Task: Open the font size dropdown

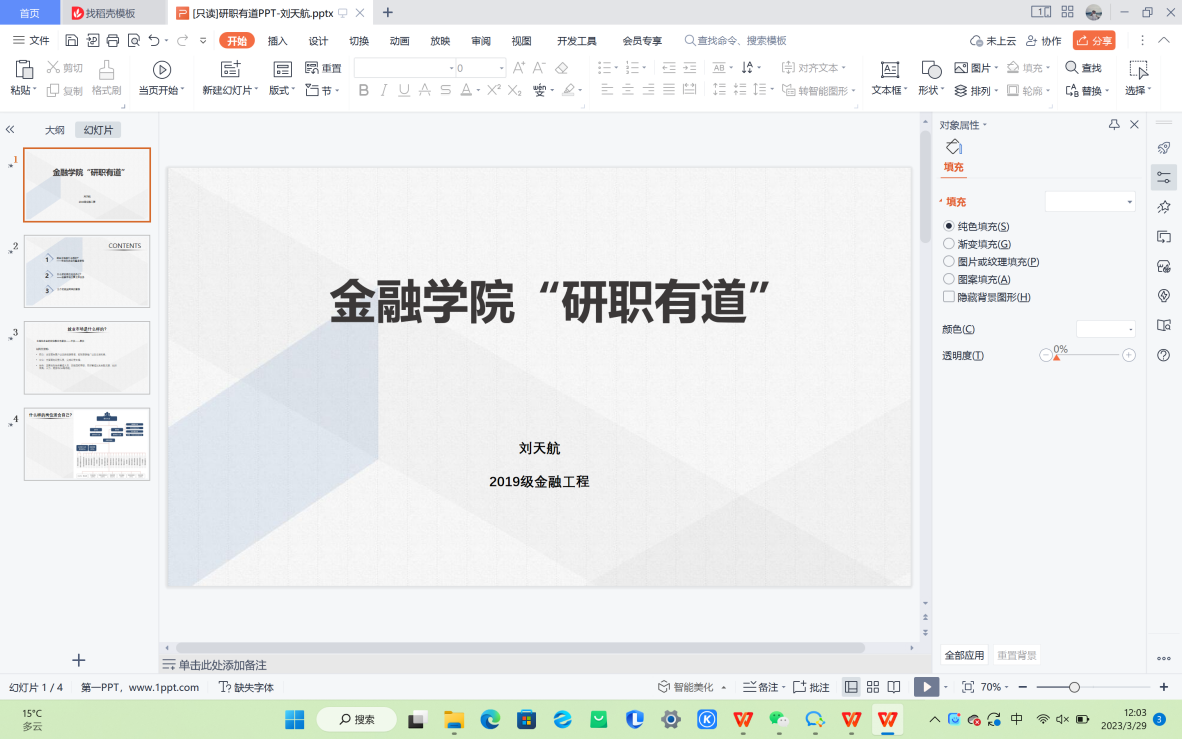Action: click(x=501, y=68)
